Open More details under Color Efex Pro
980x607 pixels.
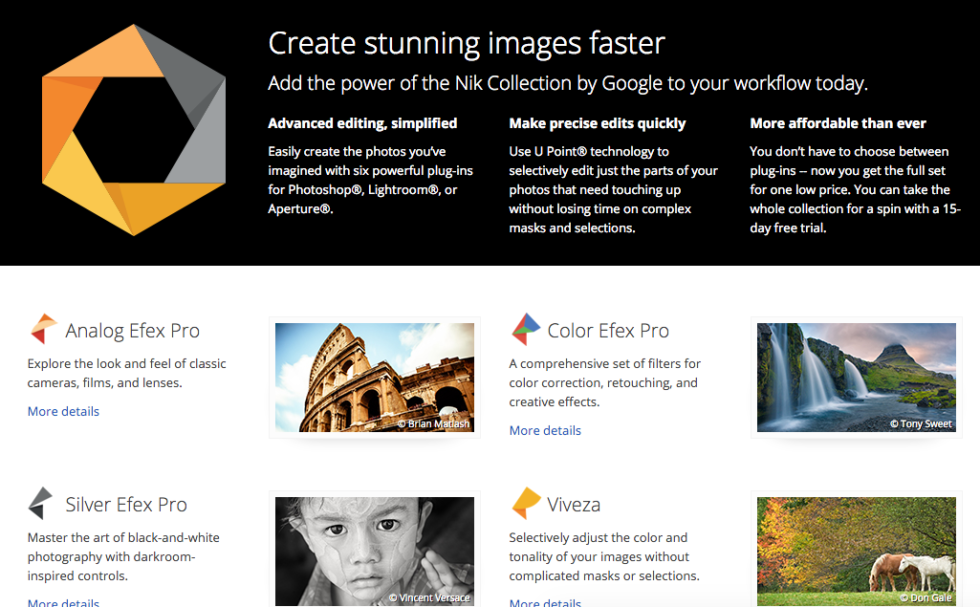click(x=545, y=430)
